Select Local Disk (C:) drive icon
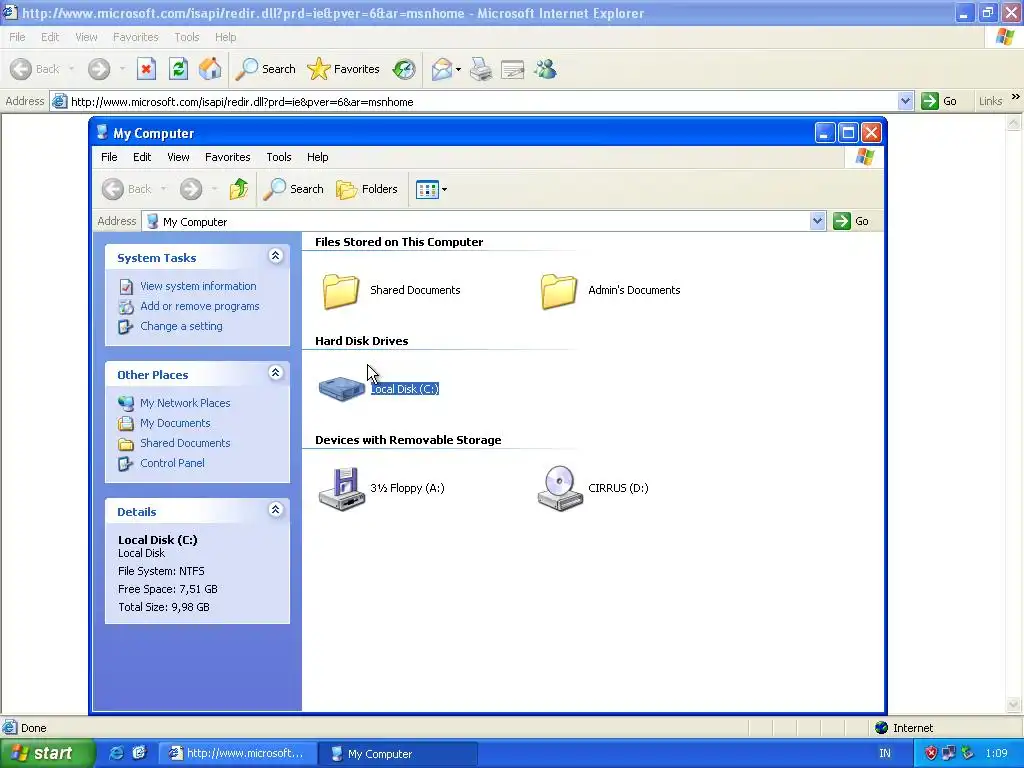The image size is (1024, 768). (342, 389)
